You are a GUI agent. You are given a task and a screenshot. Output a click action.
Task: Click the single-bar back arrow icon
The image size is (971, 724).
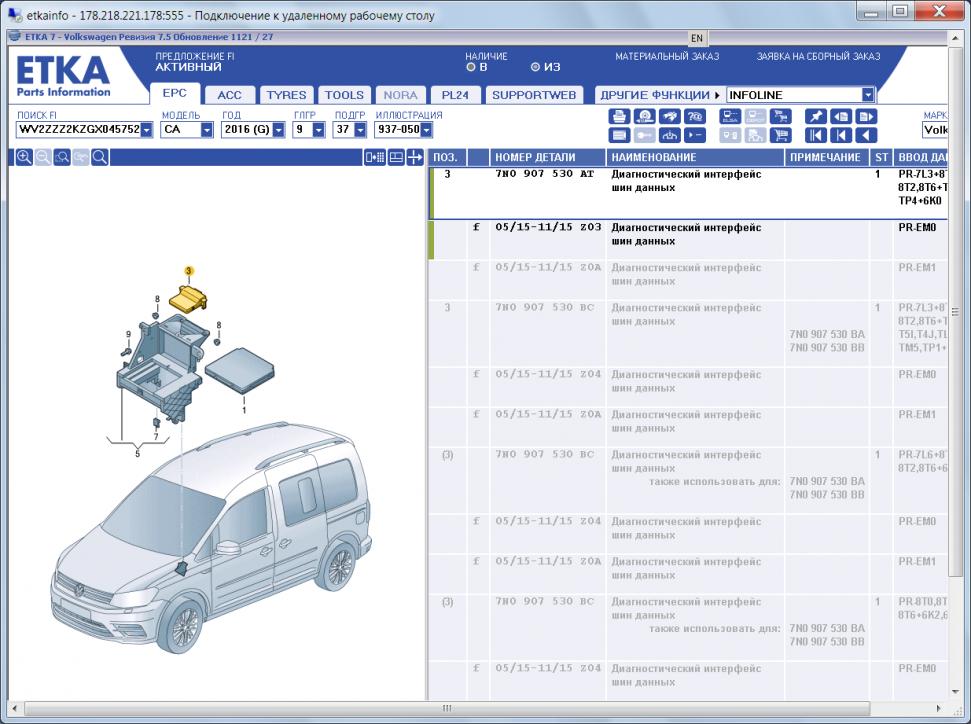(841, 136)
